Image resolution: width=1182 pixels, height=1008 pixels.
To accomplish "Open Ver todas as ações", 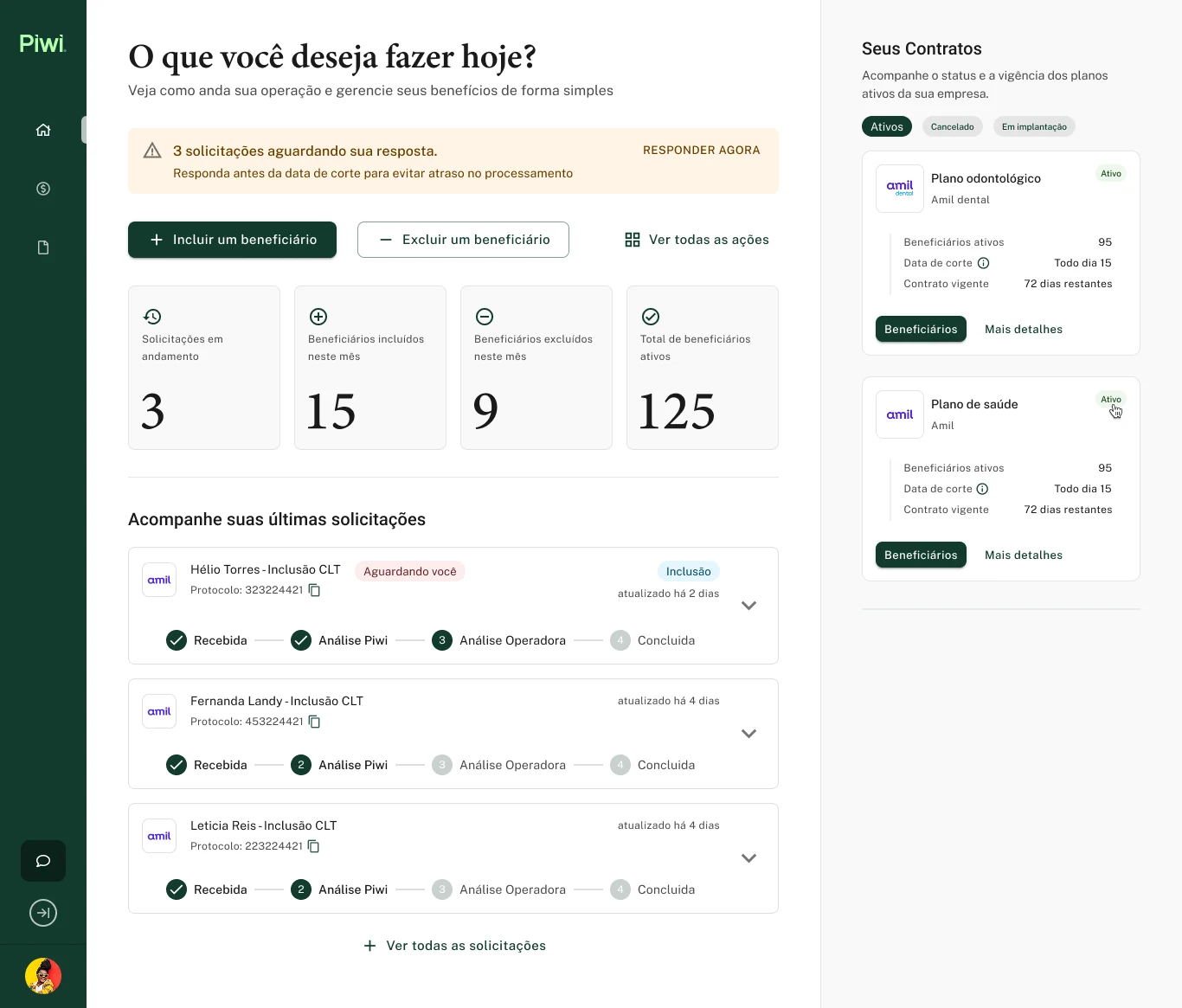I will 697,240.
